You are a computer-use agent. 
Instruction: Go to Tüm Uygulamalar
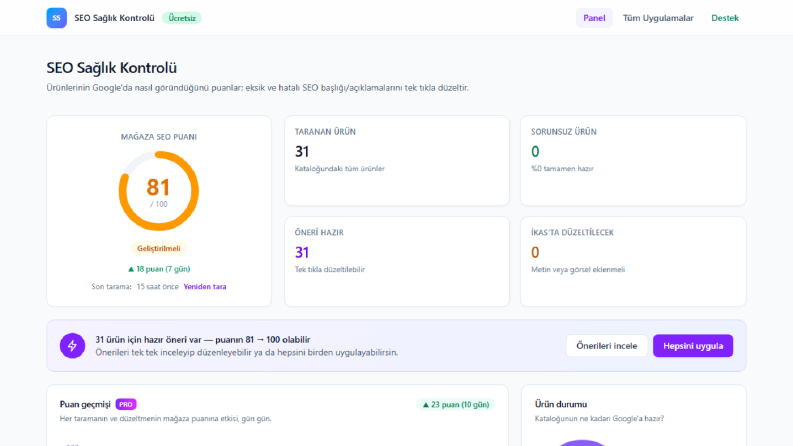pos(658,18)
